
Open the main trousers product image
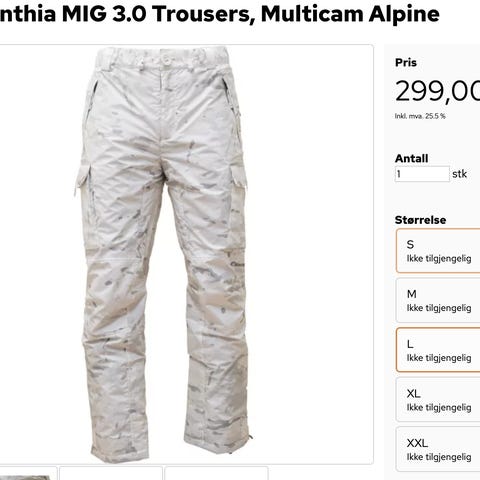186,254
